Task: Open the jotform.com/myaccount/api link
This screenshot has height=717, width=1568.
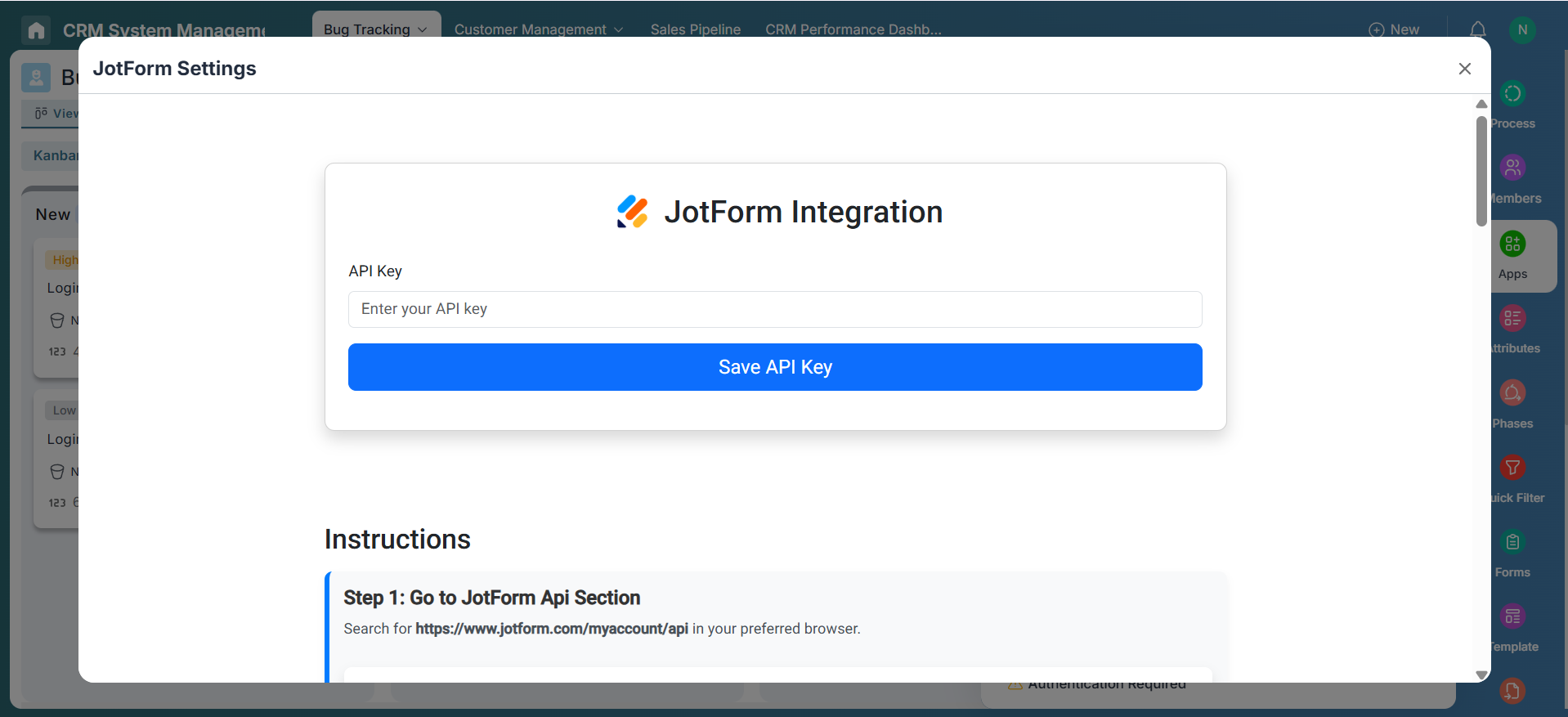Action: pos(552,629)
